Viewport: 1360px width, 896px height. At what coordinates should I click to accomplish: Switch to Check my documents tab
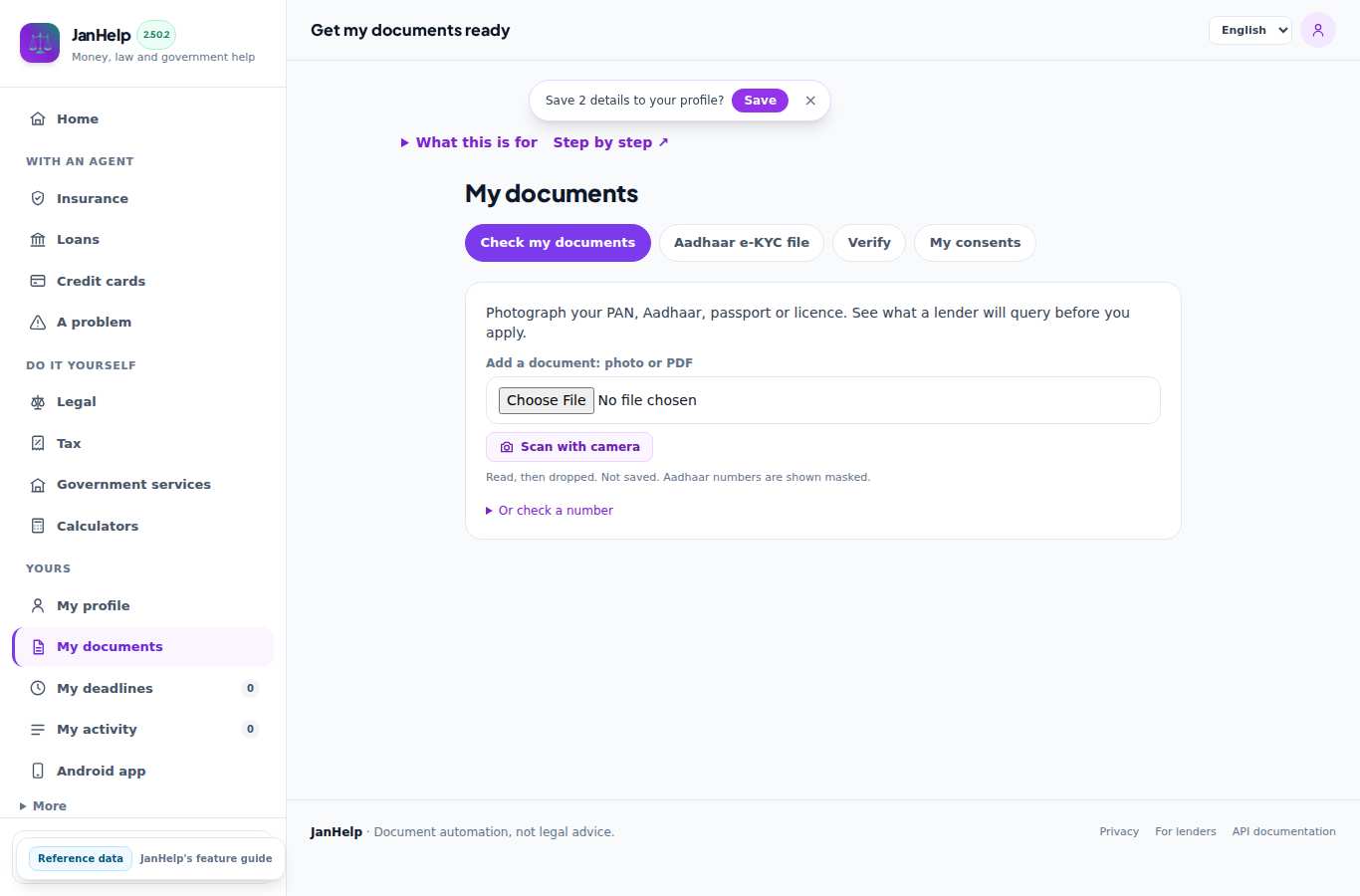558,243
